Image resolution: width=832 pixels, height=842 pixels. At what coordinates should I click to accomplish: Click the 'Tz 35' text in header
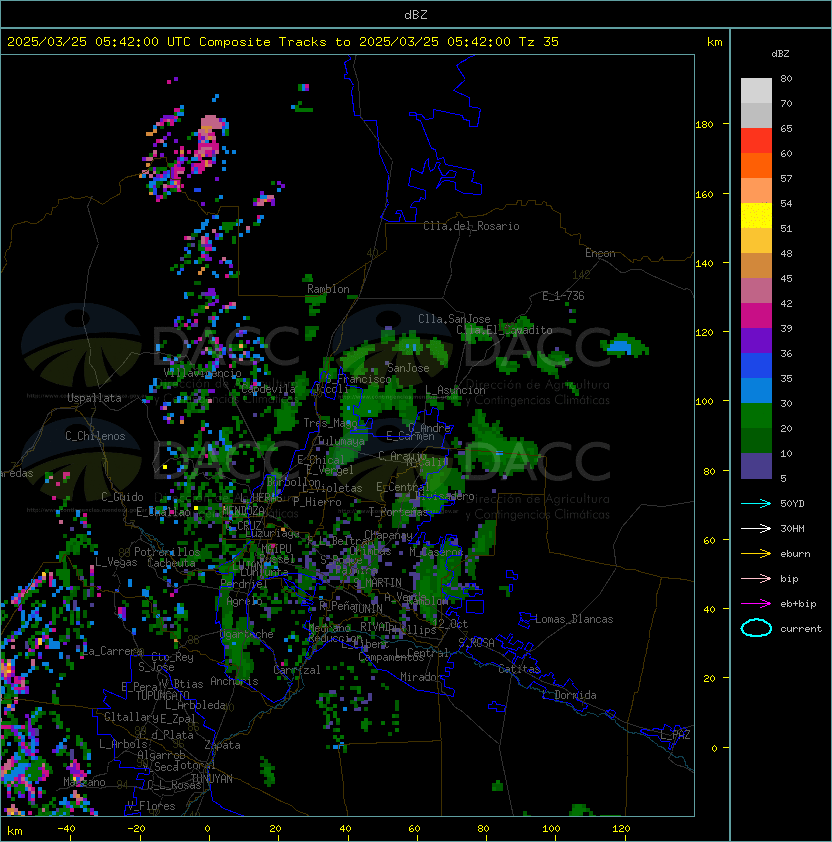click(539, 42)
